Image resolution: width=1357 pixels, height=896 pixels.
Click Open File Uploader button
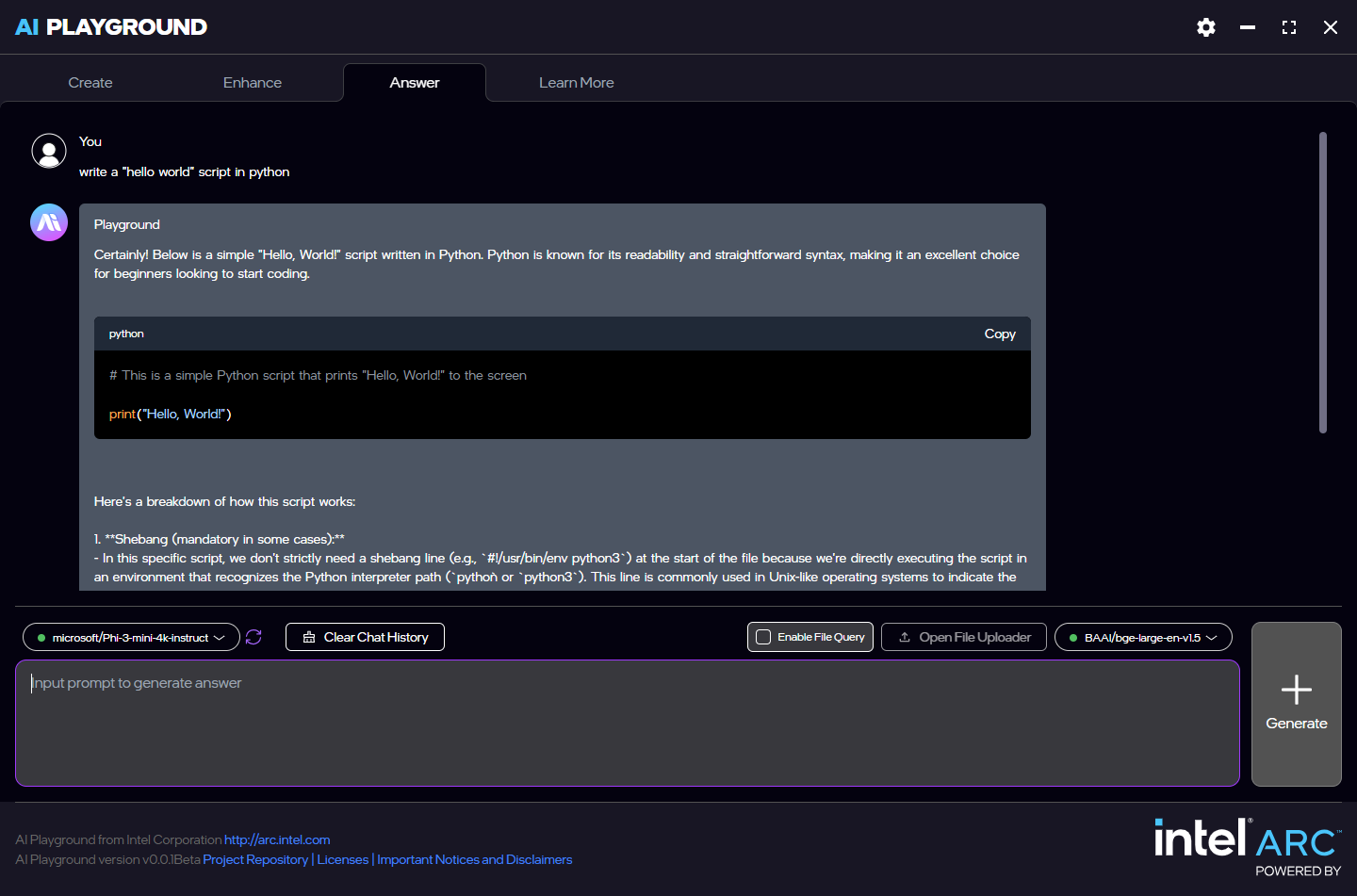pyautogui.click(x=963, y=637)
